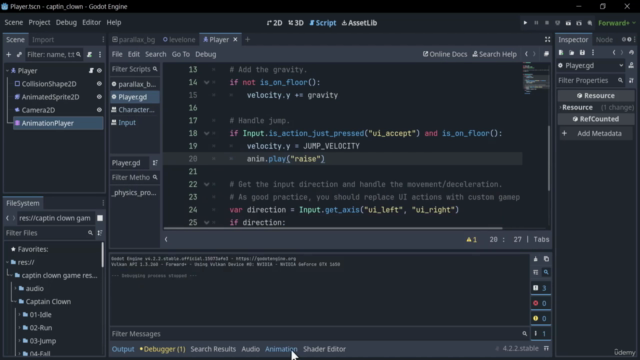Close the Player scene tab
Image resolution: width=640 pixels, height=360 pixels.
(235, 40)
